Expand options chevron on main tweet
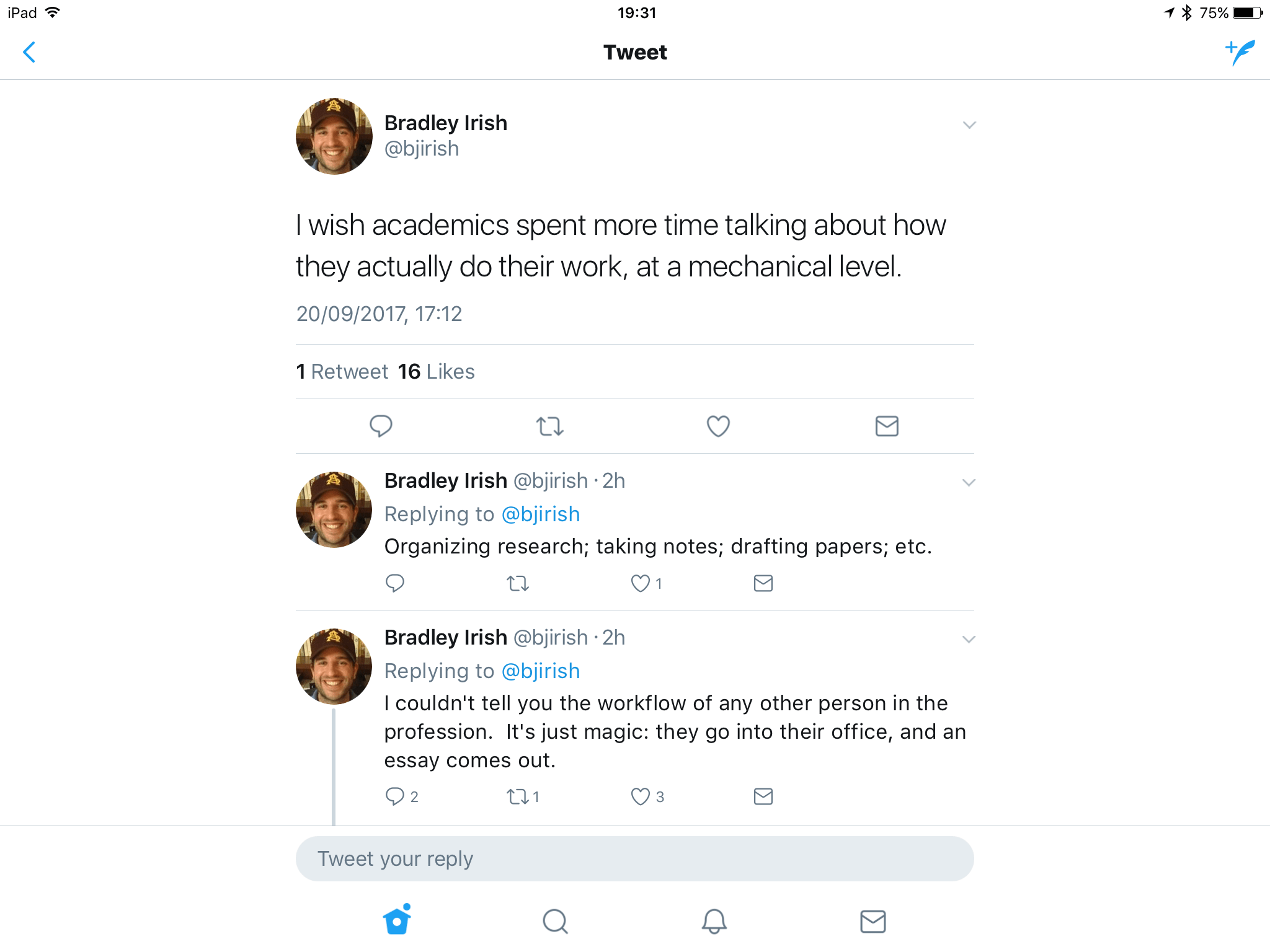The height and width of the screenshot is (952, 1270). [x=969, y=125]
